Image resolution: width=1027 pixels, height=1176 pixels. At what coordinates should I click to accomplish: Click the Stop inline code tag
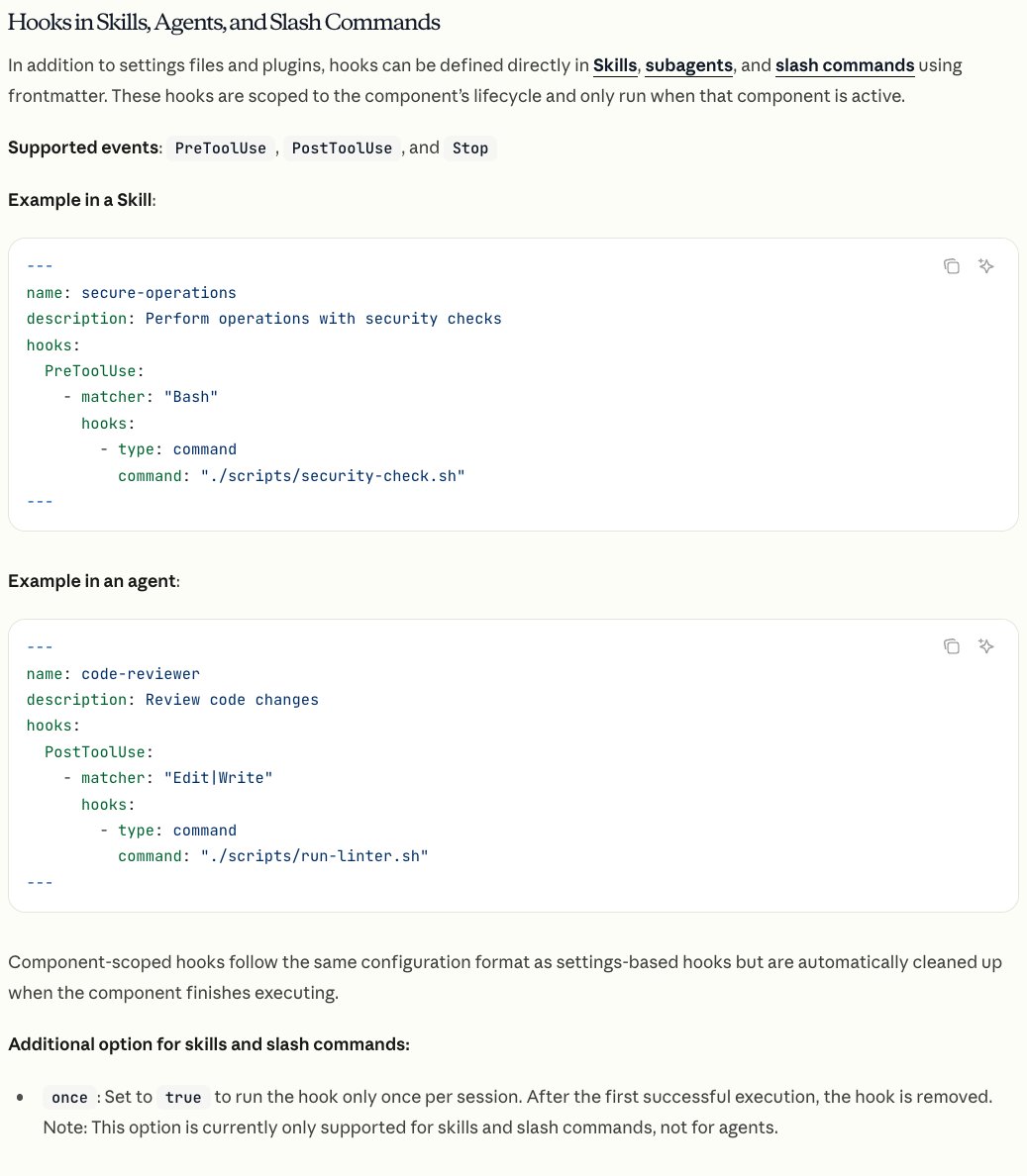coord(470,148)
